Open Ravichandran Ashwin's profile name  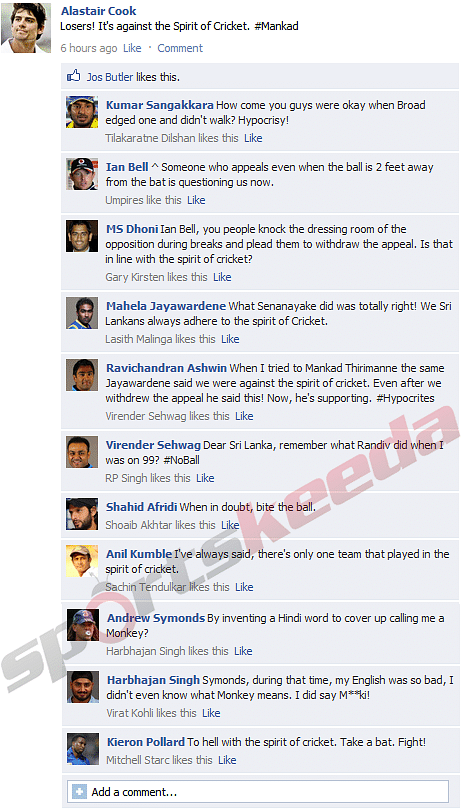coord(166,368)
